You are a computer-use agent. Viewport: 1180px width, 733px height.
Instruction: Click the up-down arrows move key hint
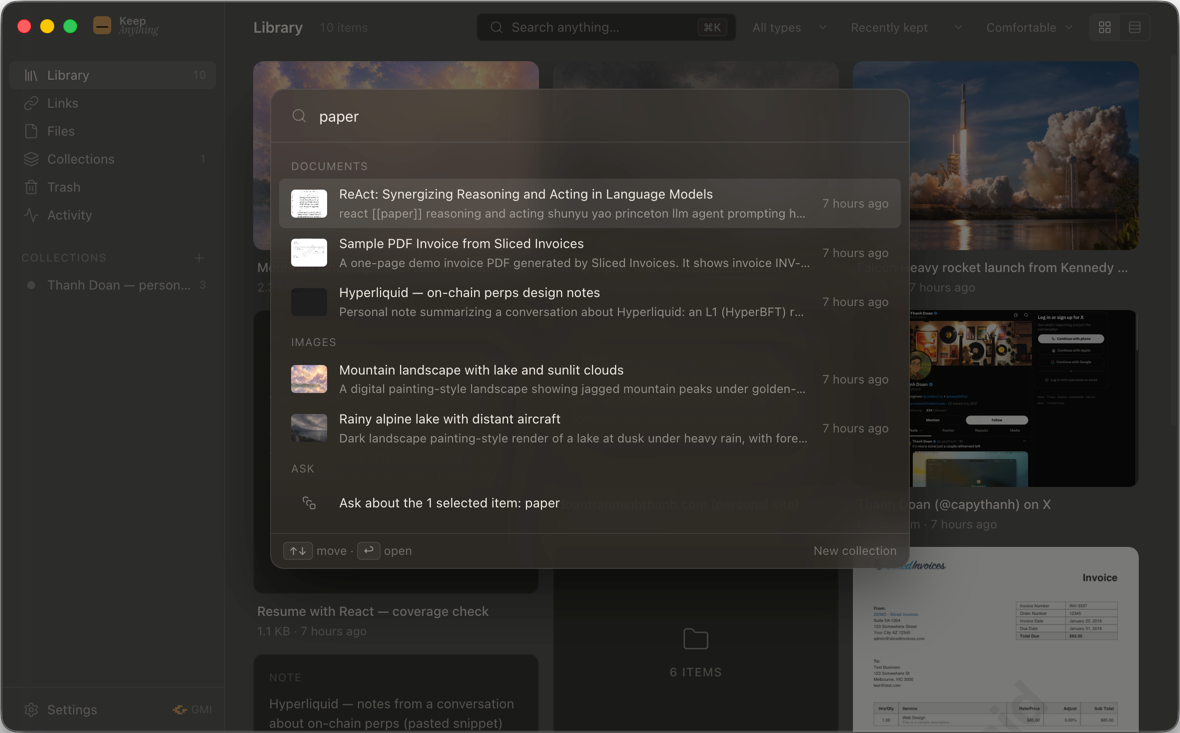pos(298,551)
